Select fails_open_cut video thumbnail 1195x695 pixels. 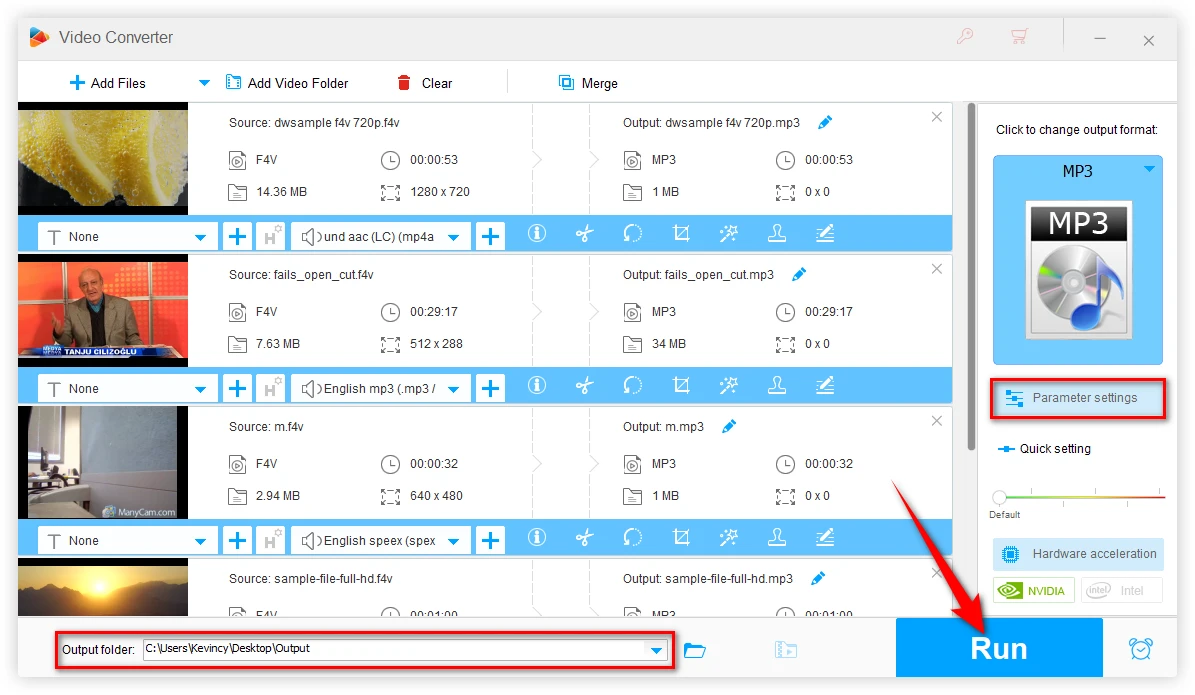(103, 310)
